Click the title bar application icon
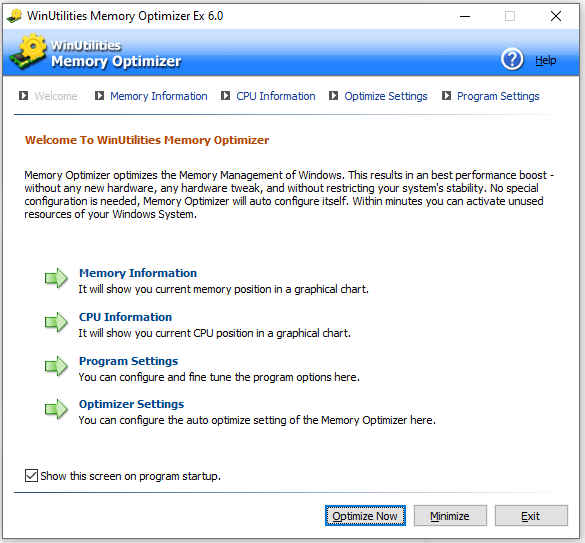This screenshot has width=585, height=543. coord(15,16)
